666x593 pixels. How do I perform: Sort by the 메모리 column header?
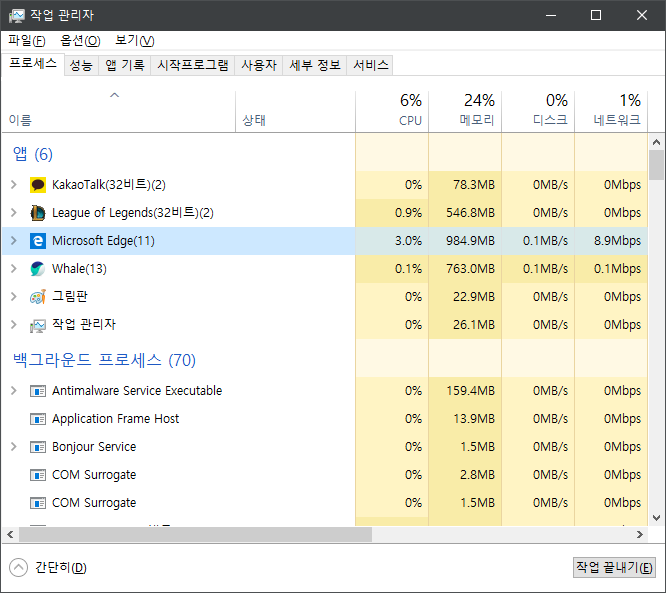pyautogui.click(x=465, y=111)
